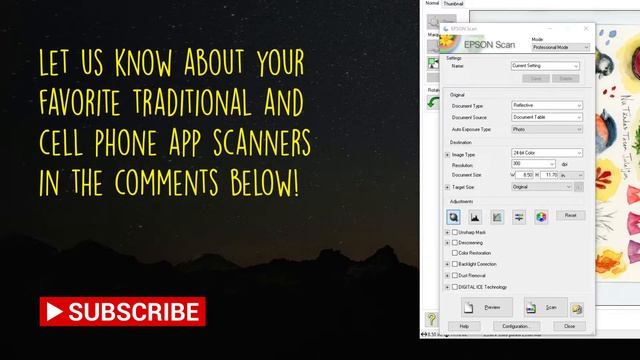
Task: Enable the Color Restoration checkbox
Action: coord(455,253)
